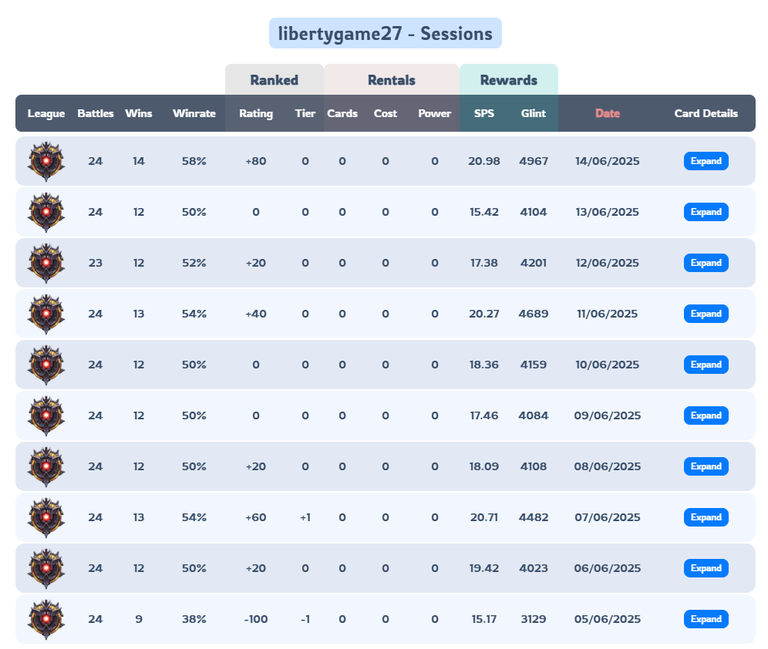Viewport: 768px width, 649px height.
Task: Click the libertygame27 - Sessions title
Action: [x=385, y=33]
